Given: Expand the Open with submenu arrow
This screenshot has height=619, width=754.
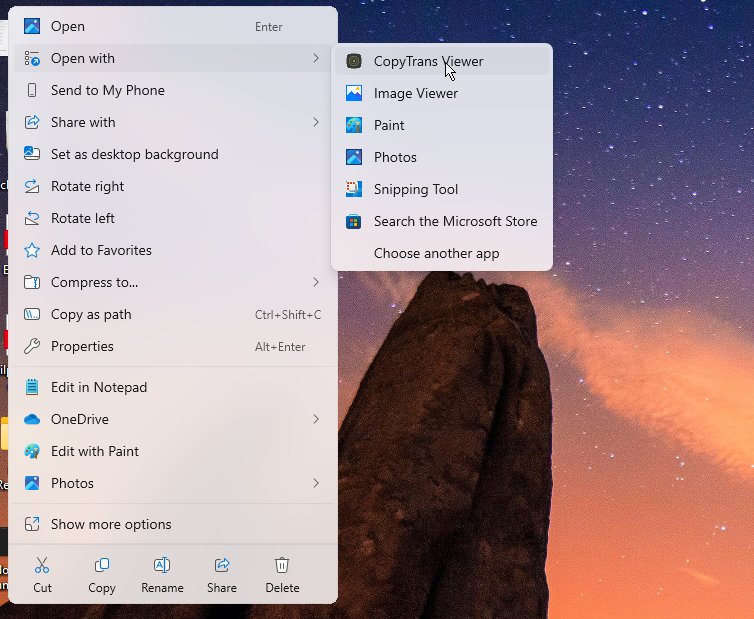Looking at the screenshot, I should [x=316, y=58].
